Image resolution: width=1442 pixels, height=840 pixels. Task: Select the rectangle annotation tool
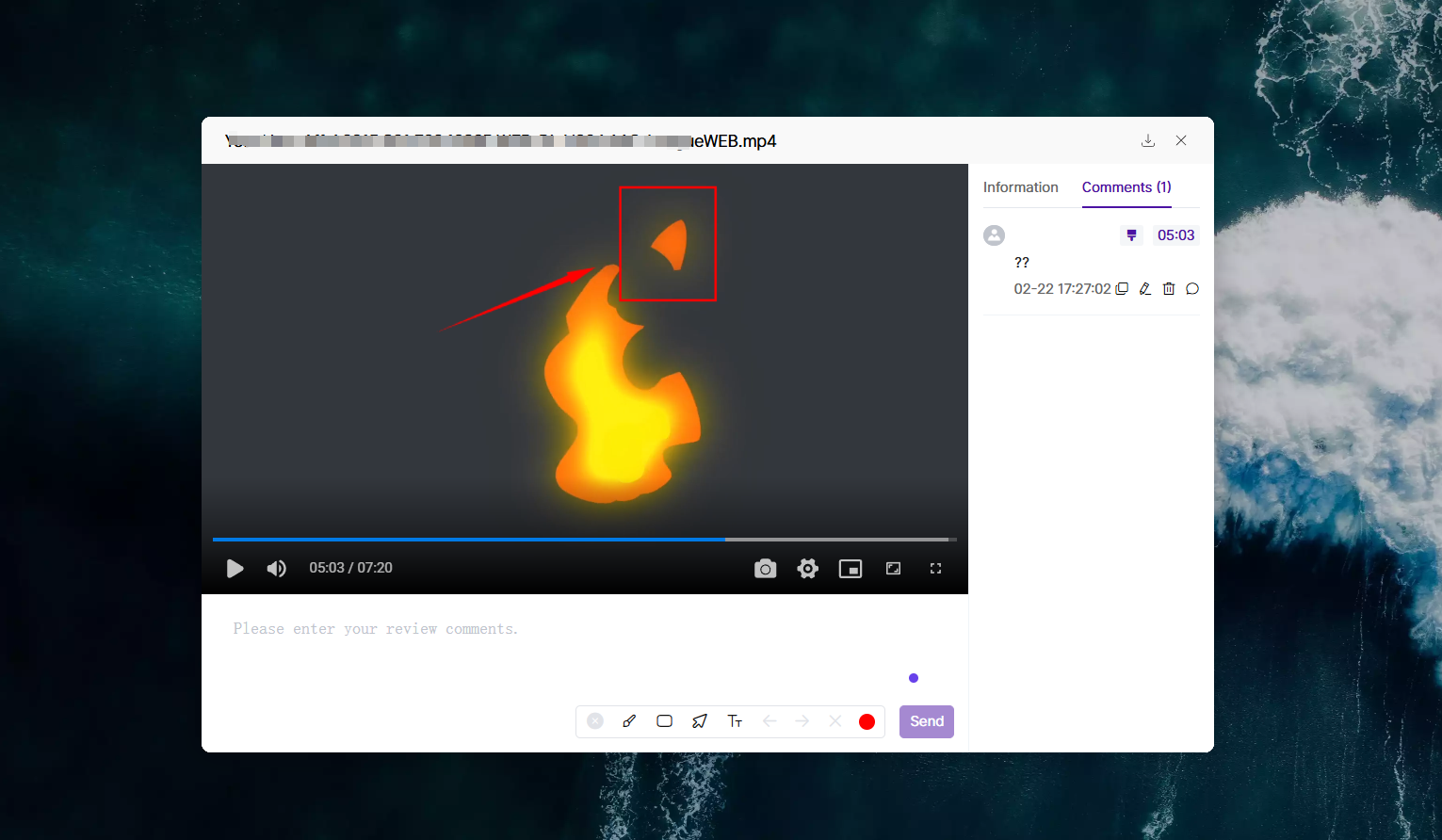point(664,721)
